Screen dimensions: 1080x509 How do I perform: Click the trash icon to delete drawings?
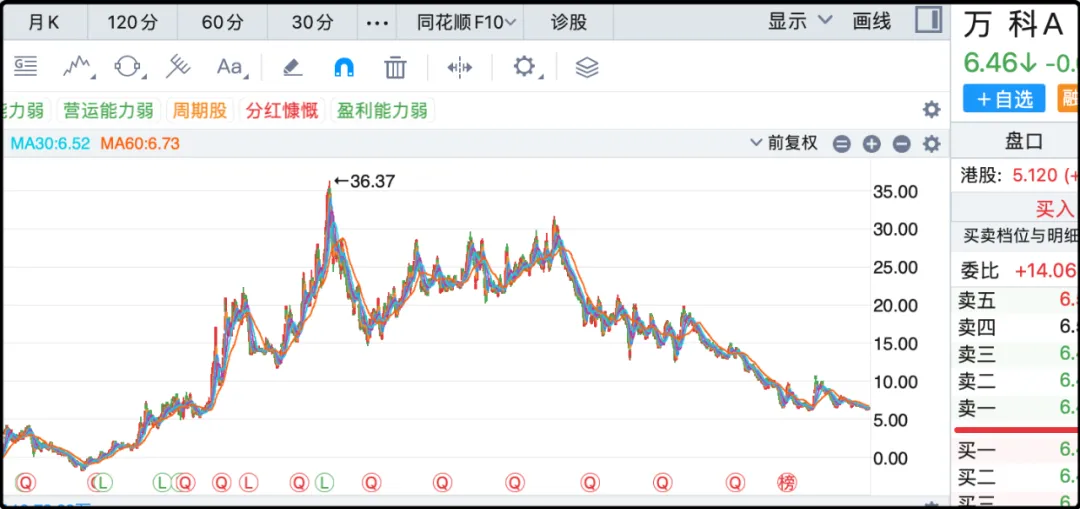(x=395, y=67)
